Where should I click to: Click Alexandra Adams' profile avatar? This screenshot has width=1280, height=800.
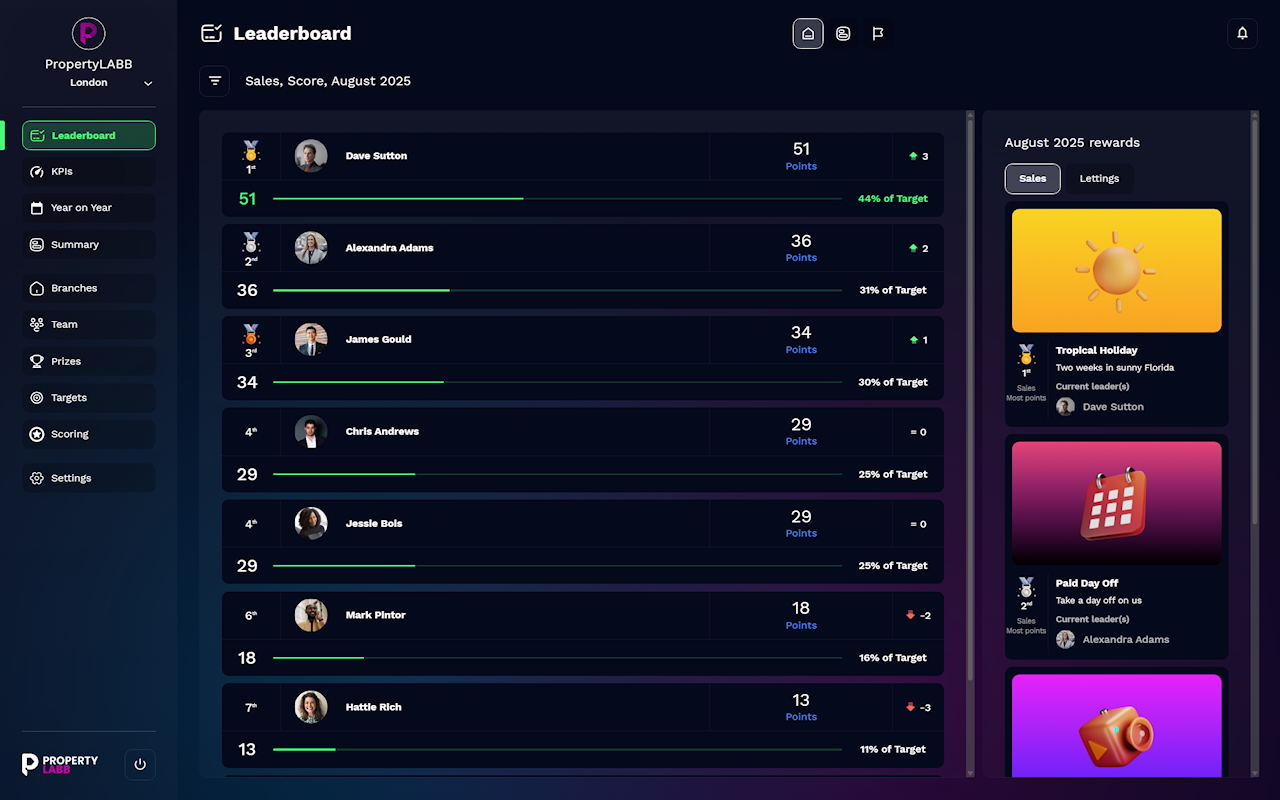[311, 248]
